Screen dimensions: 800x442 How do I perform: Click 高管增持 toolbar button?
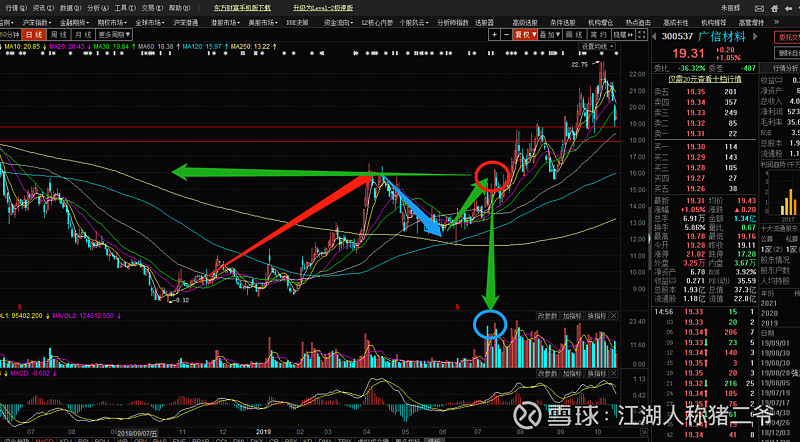coord(751,23)
